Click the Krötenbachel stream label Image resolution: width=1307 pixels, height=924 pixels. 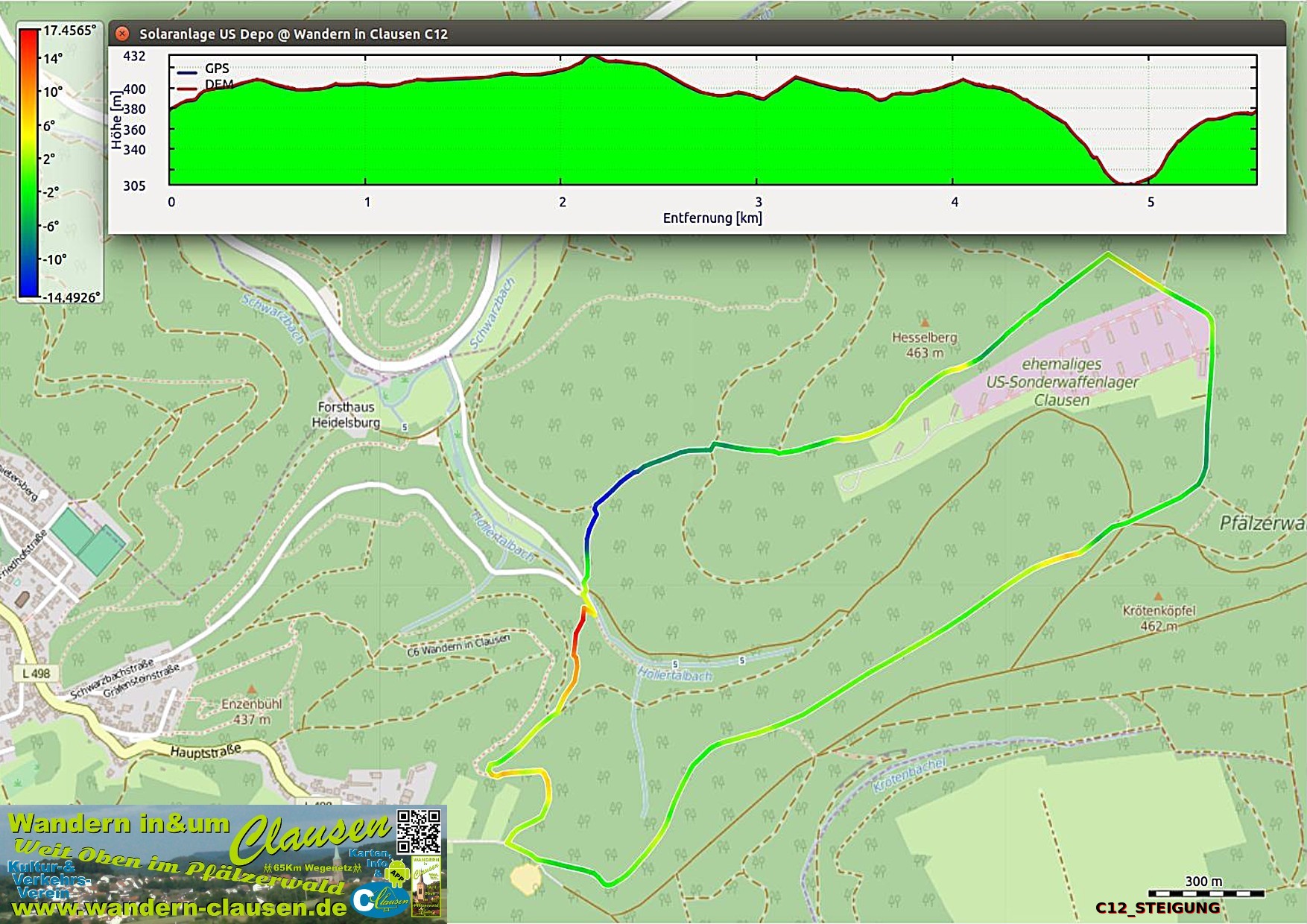[909, 775]
